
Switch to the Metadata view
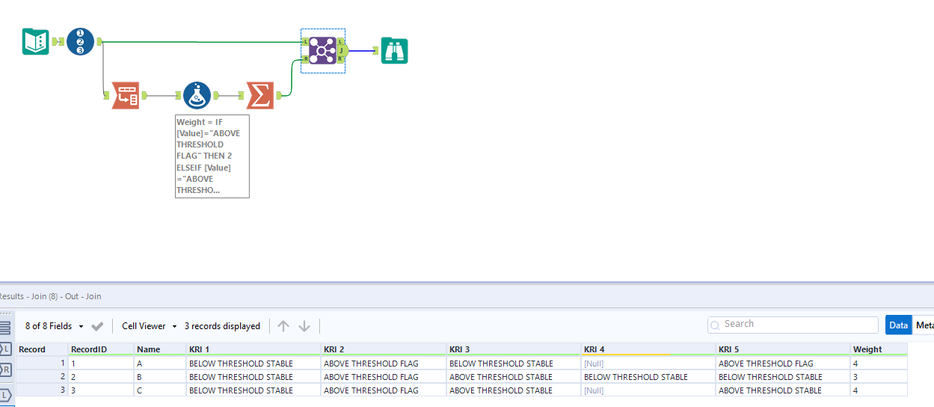coord(924,325)
